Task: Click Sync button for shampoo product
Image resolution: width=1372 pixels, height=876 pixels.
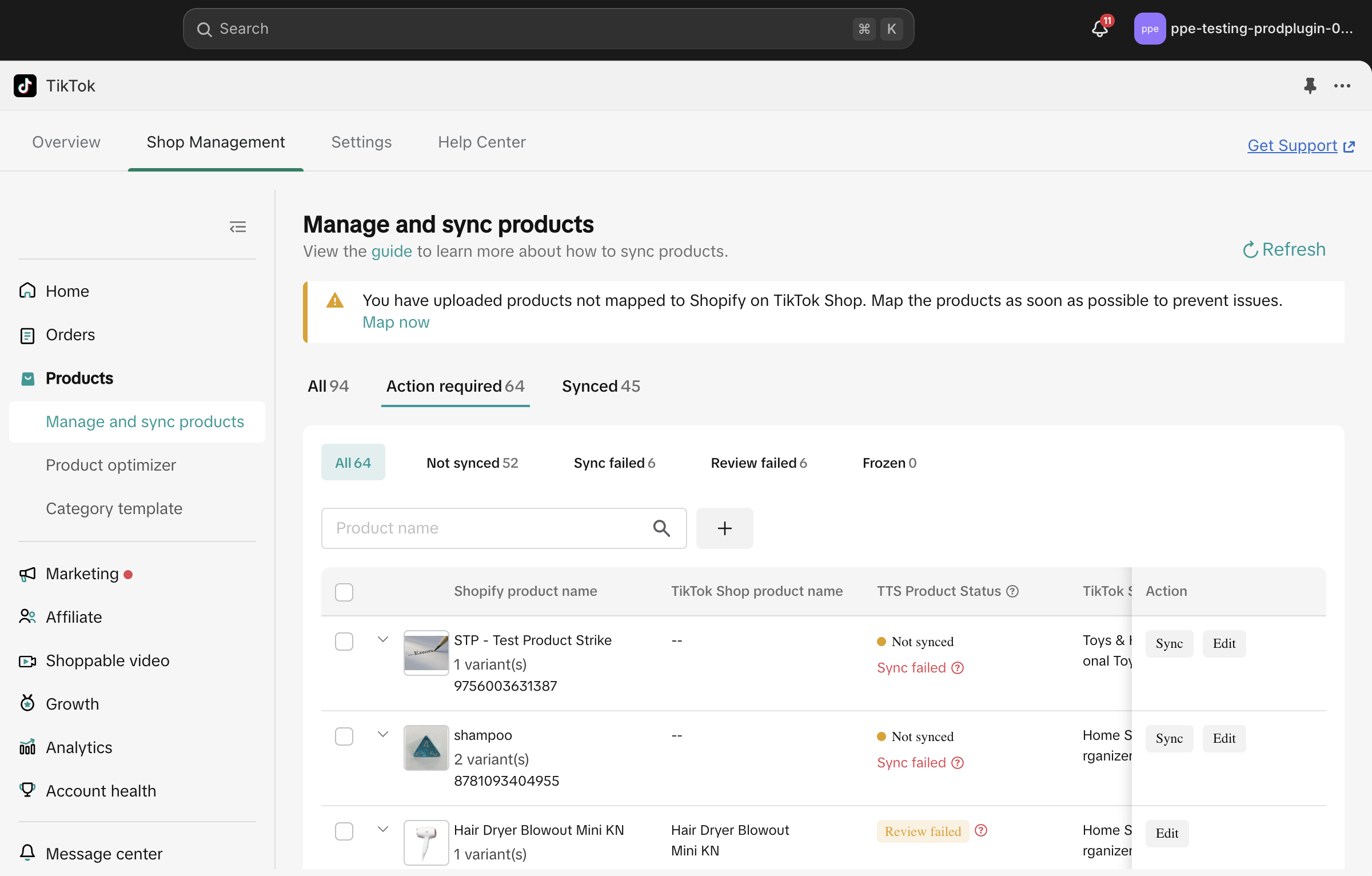Action: coord(1169,738)
